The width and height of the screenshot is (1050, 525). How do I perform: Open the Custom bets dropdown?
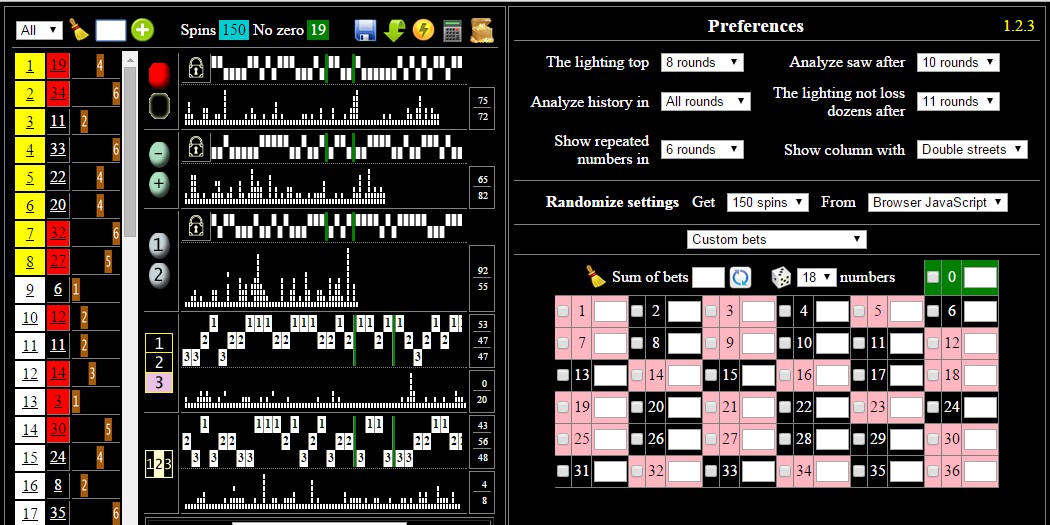click(x=776, y=239)
